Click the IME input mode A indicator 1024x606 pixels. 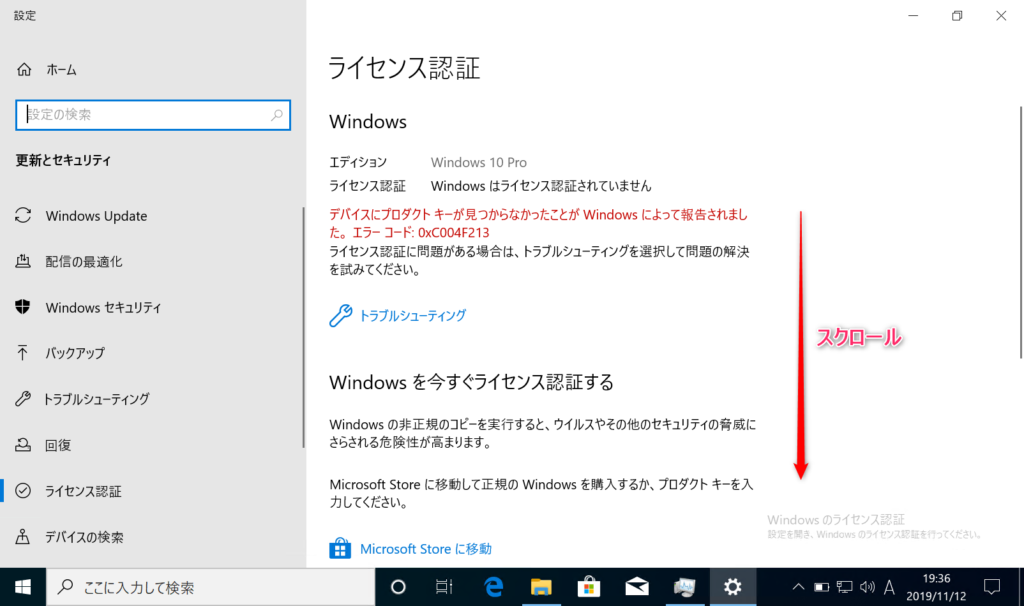click(889, 587)
